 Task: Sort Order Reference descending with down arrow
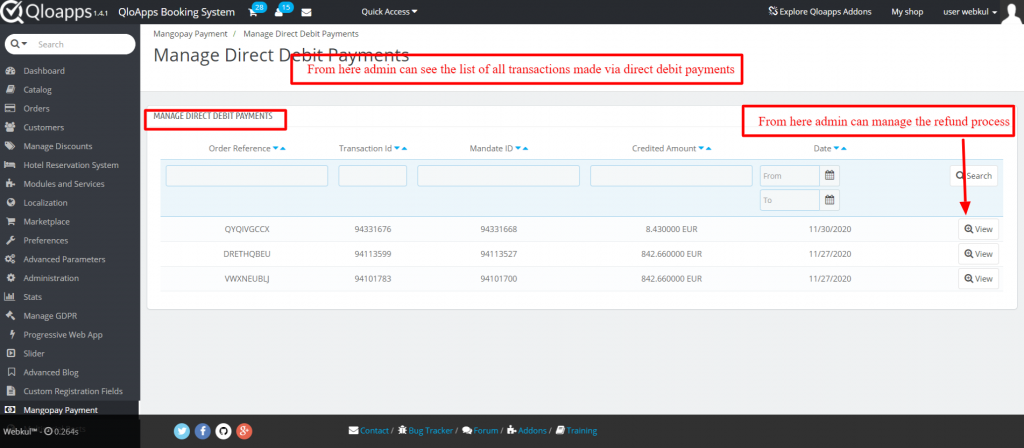tap(276, 149)
